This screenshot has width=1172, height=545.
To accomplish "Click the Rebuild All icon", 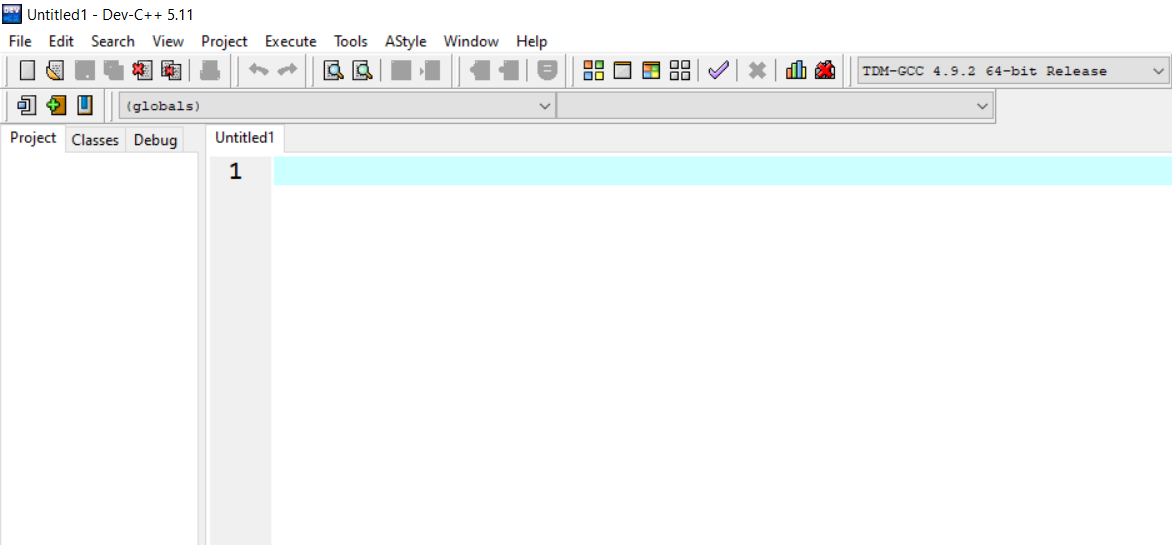I will [680, 71].
